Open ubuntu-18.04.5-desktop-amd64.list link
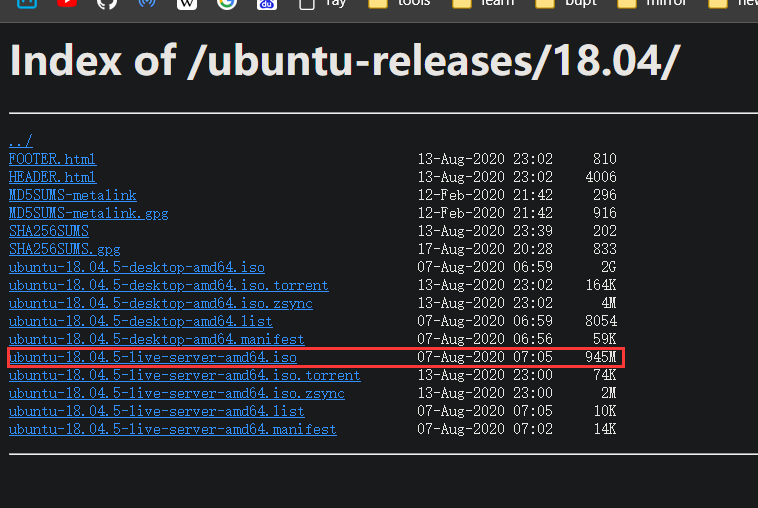The image size is (758, 508). coord(141,321)
